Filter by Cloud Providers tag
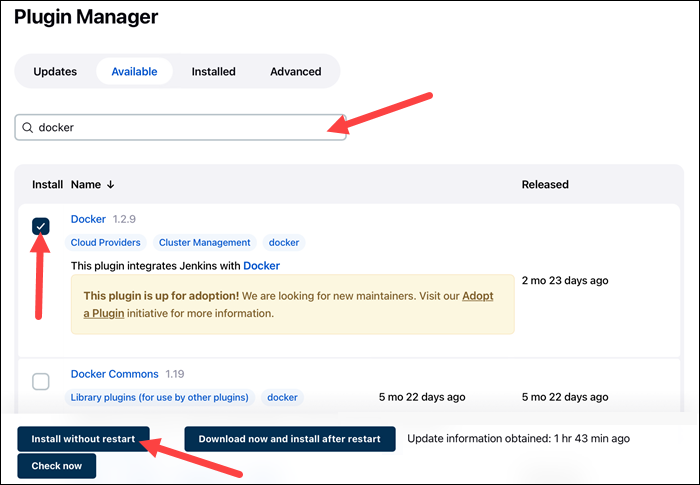Screen dimensions: 700x485 105,242
